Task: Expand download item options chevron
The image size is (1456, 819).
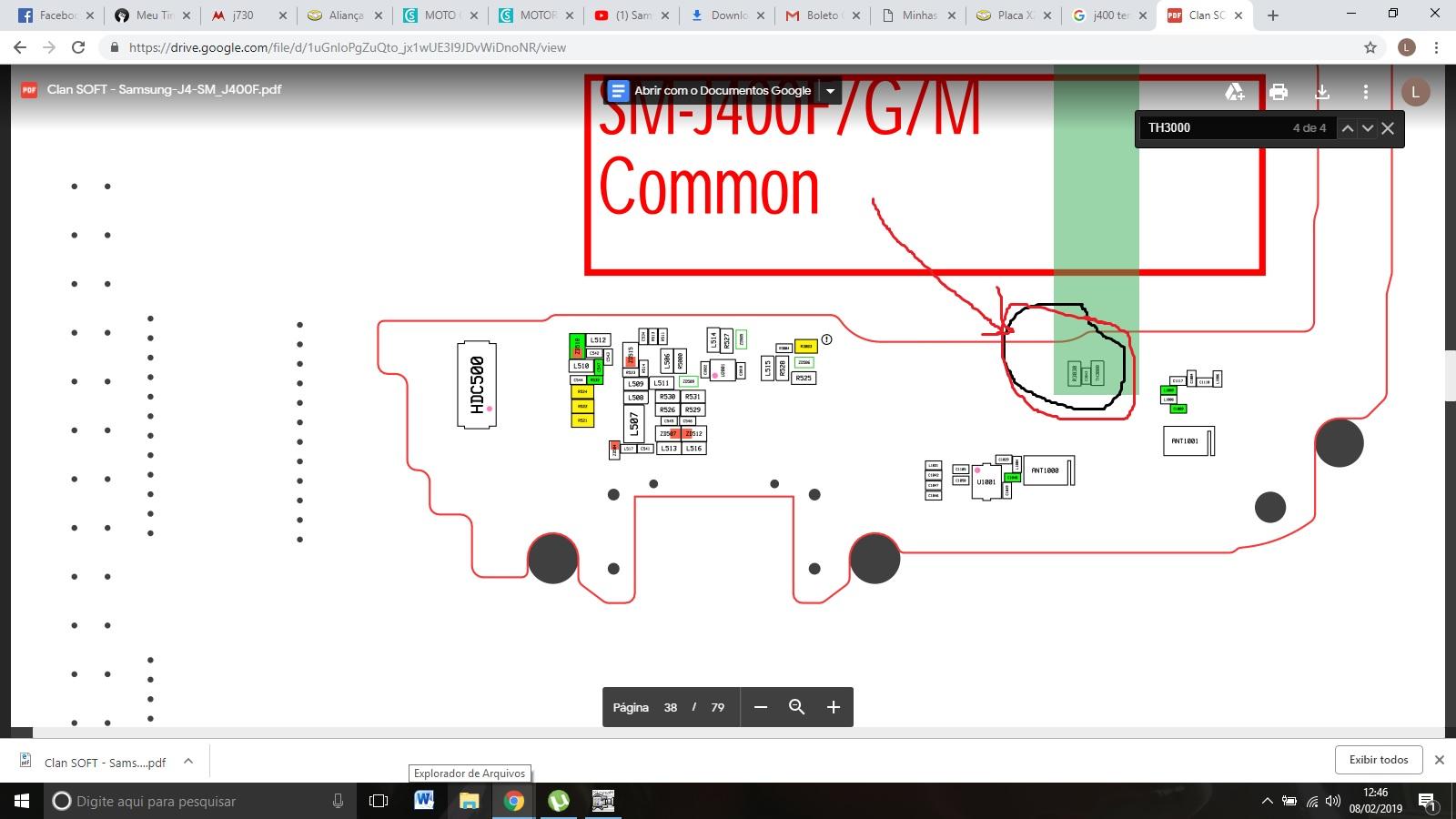Action: click(188, 762)
